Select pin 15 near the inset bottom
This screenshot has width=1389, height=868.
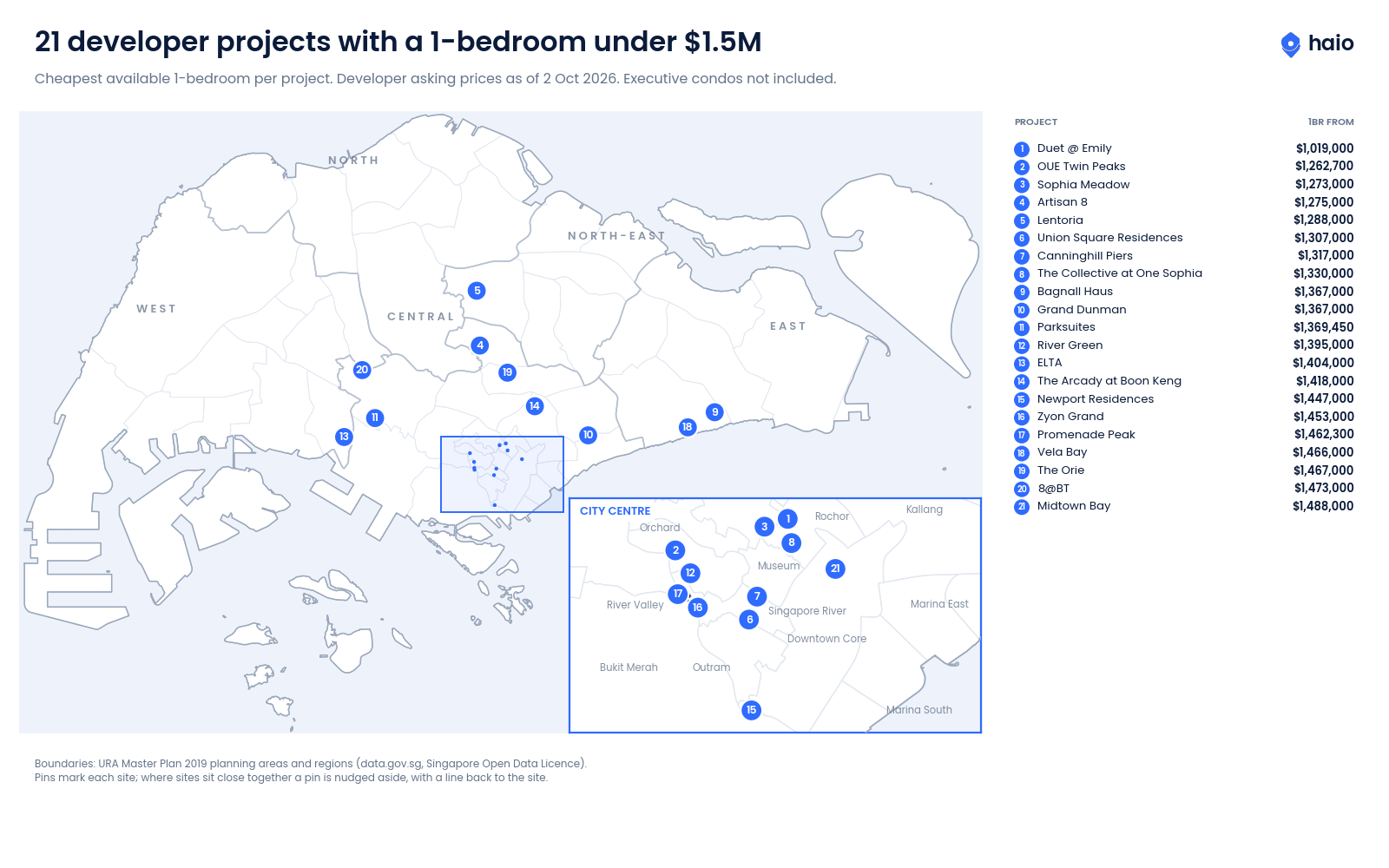coord(752,710)
